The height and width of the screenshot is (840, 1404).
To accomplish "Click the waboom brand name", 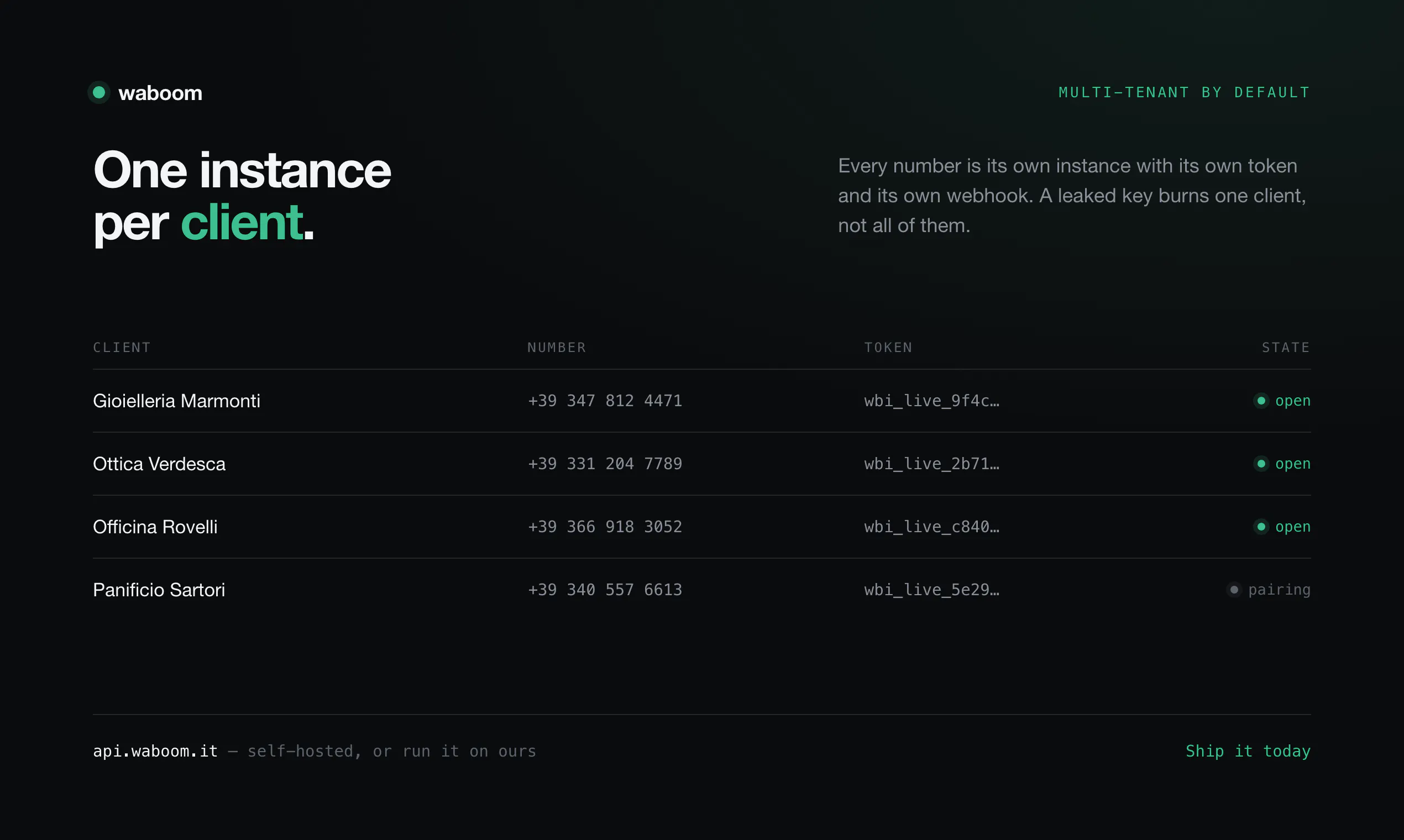I will (160, 93).
